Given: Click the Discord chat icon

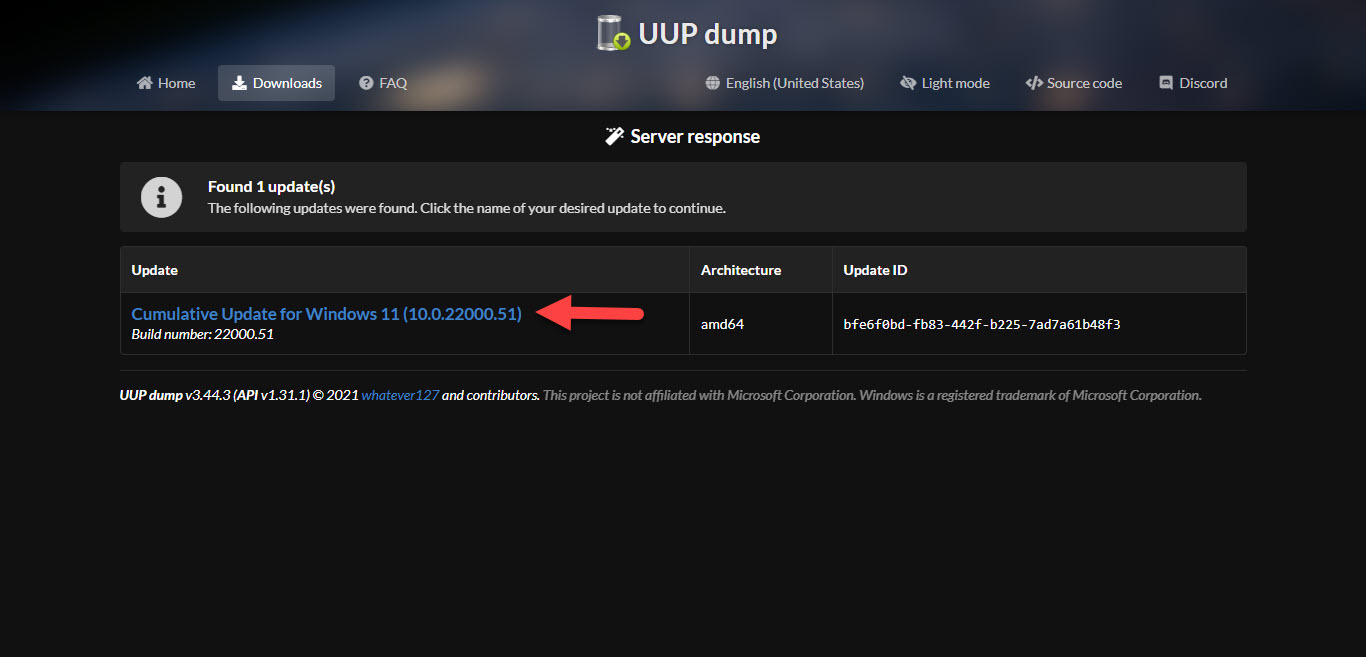Looking at the screenshot, I should point(1165,83).
